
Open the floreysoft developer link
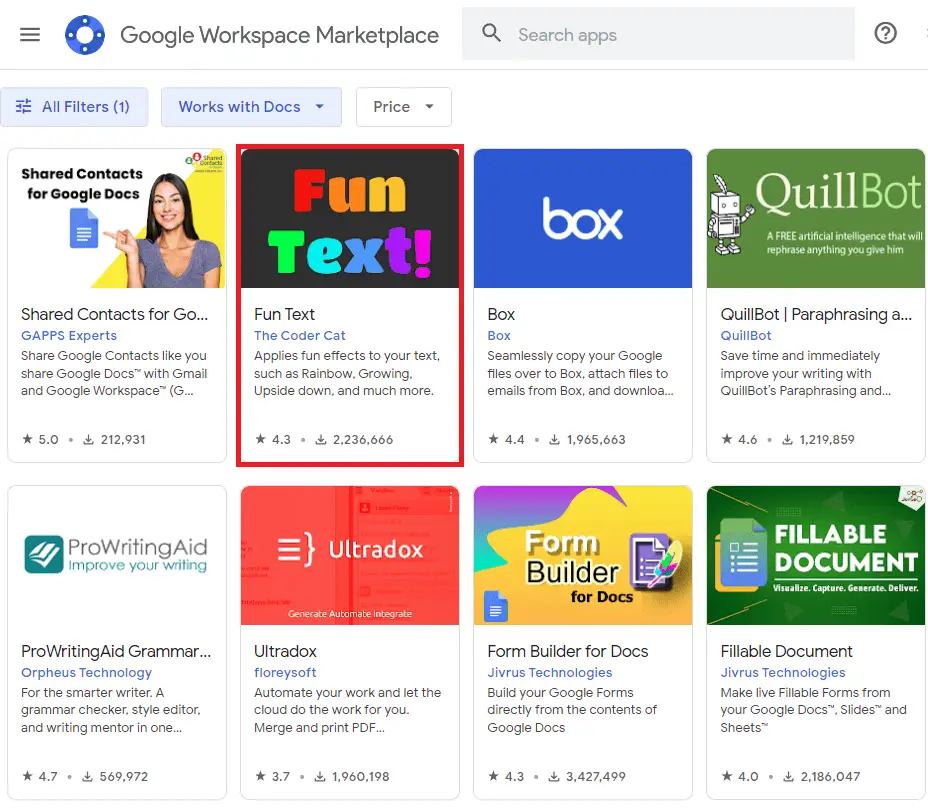coord(285,673)
